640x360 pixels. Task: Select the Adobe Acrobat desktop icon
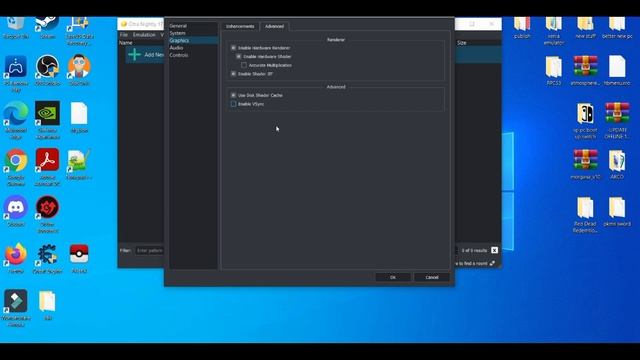coord(47,167)
